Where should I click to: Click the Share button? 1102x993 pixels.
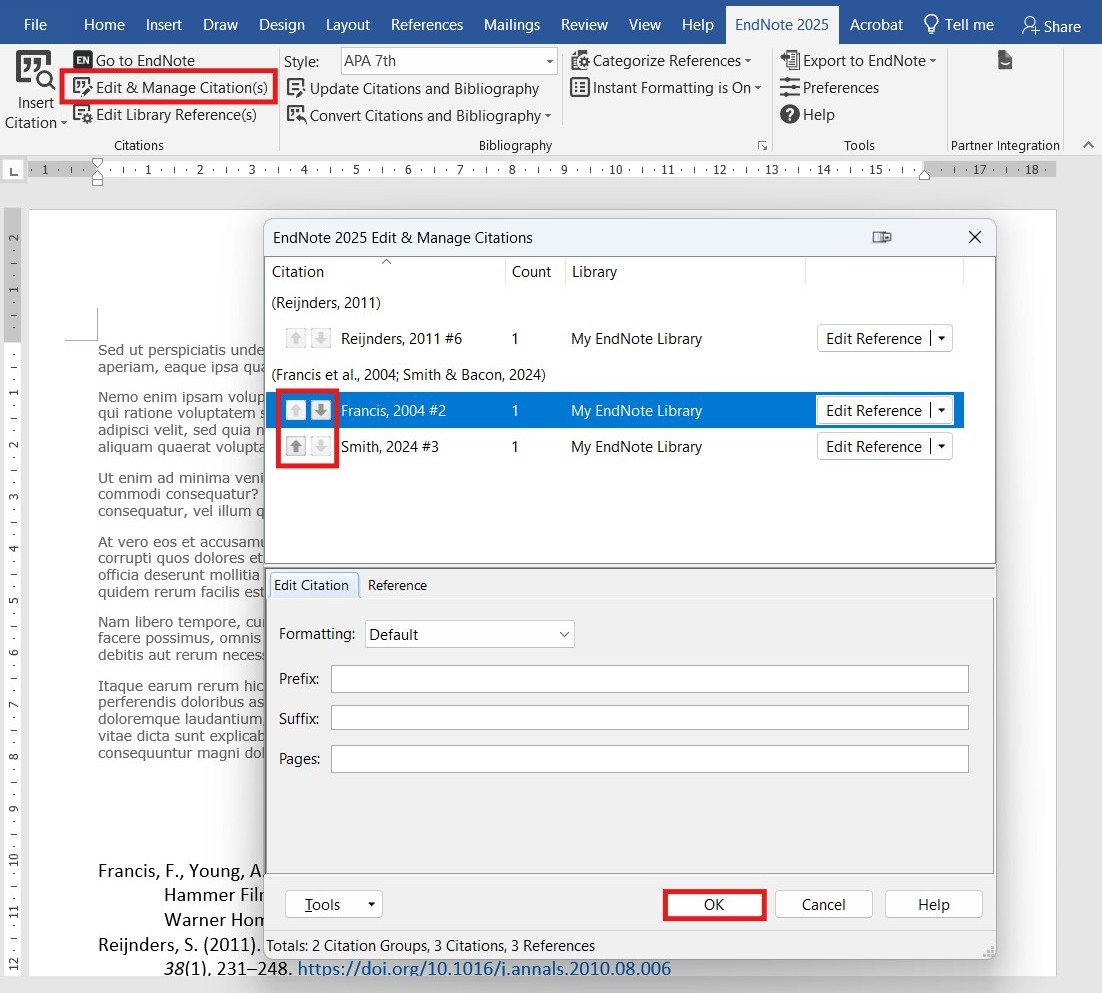pos(1051,26)
